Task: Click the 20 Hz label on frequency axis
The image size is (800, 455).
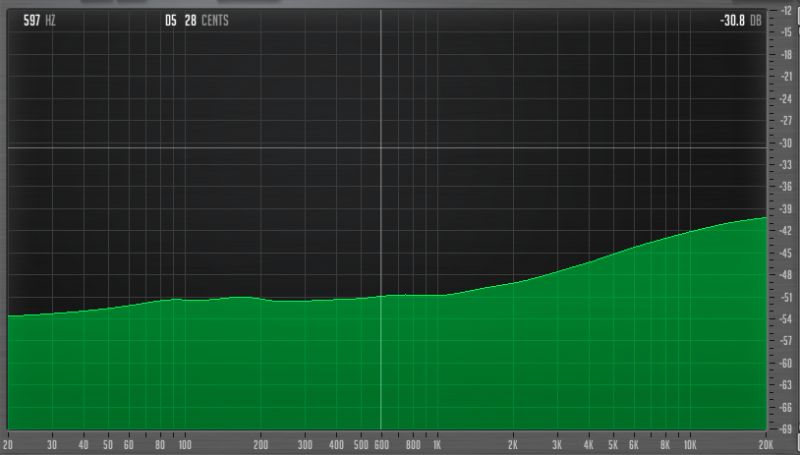Action: [9, 444]
